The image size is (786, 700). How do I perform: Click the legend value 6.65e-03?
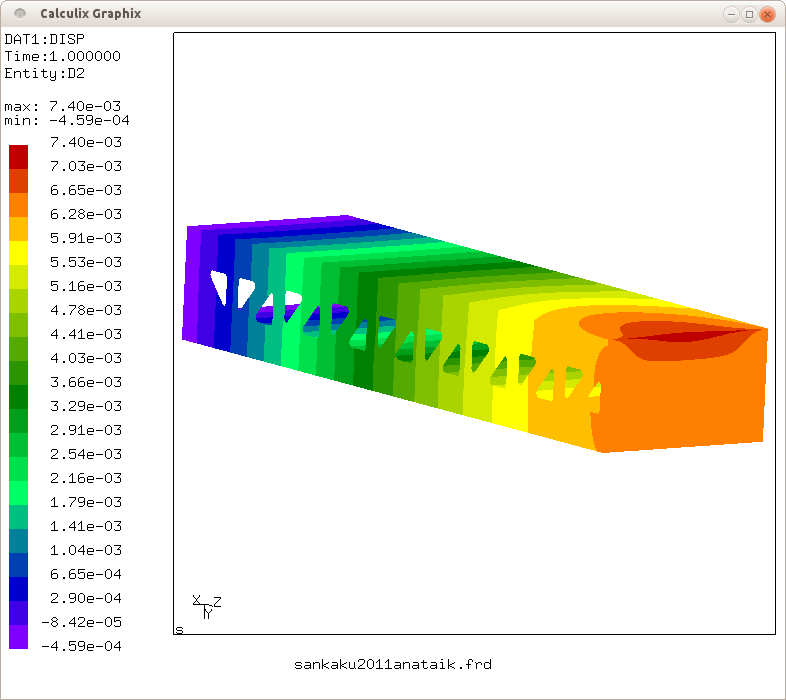tap(86, 190)
